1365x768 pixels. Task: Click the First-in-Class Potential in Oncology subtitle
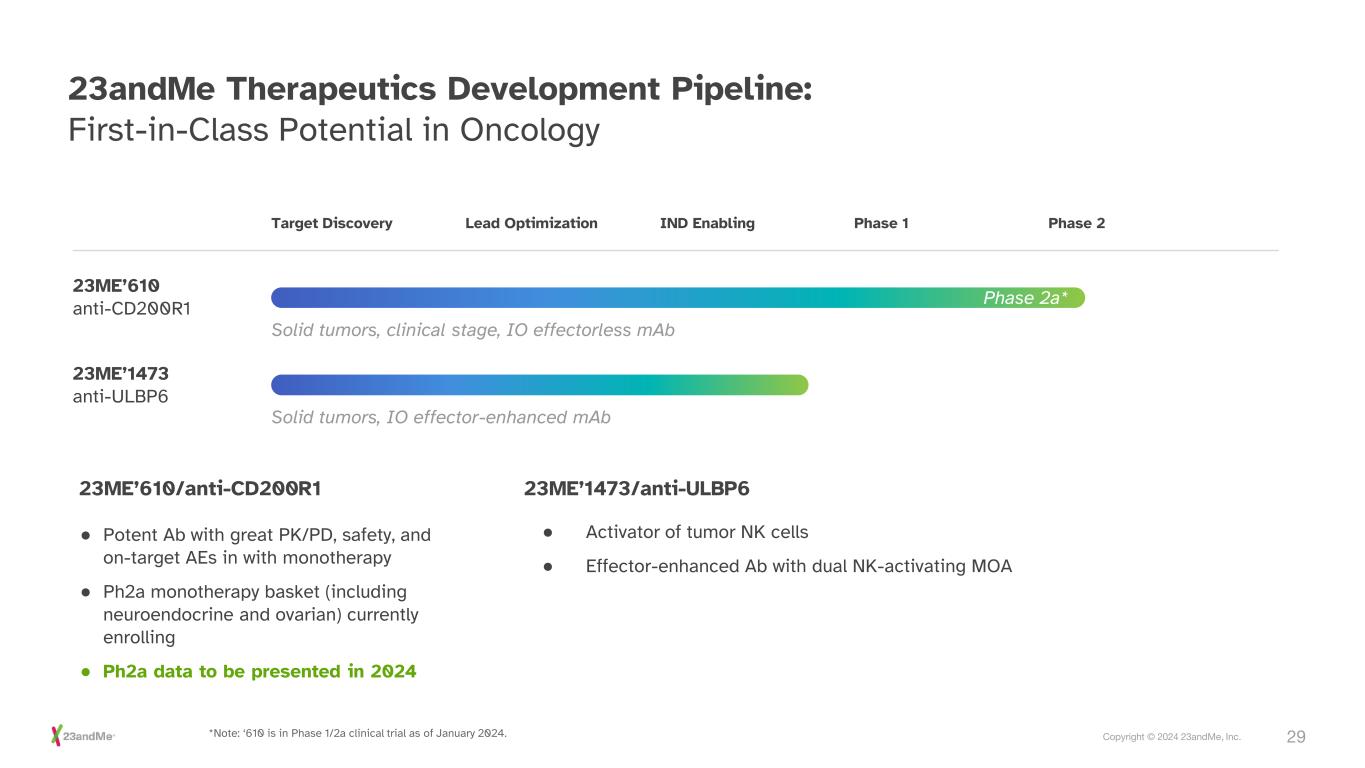click(333, 131)
